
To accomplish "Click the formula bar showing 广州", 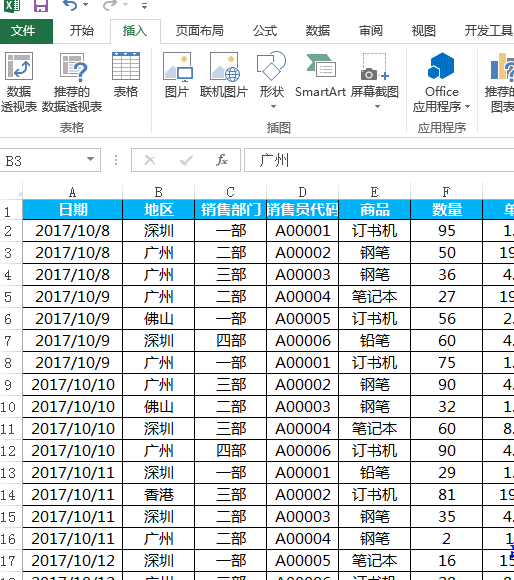I will (x=379, y=161).
